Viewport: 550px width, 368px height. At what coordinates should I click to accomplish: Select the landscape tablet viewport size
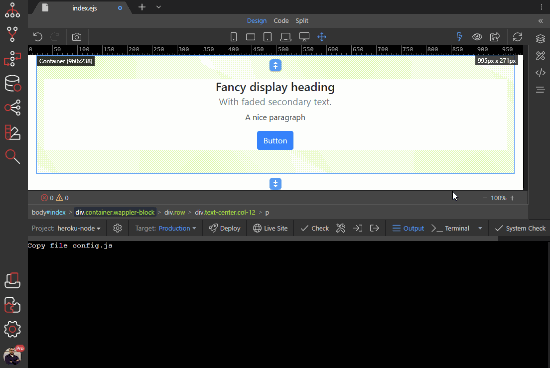coord(250,37)
